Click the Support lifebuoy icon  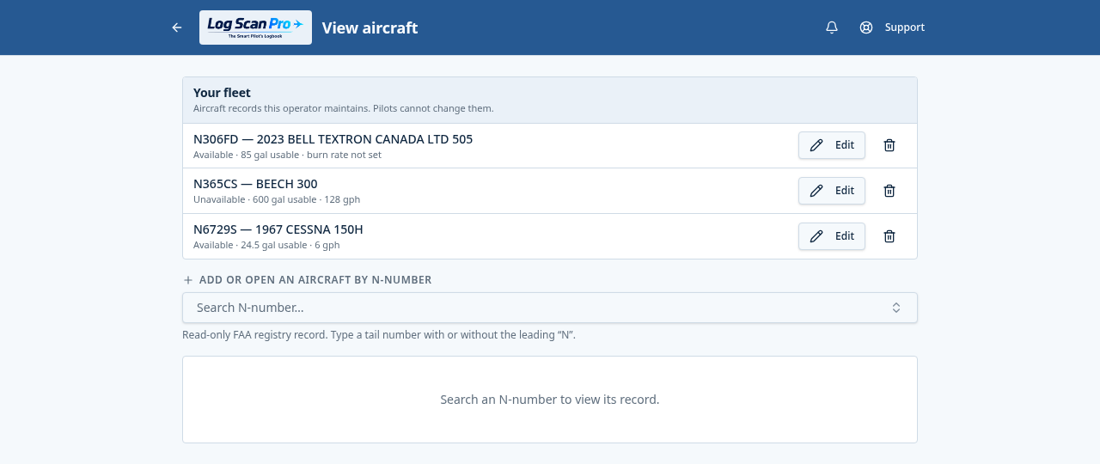pyautogui.click(x=866, y=27)
